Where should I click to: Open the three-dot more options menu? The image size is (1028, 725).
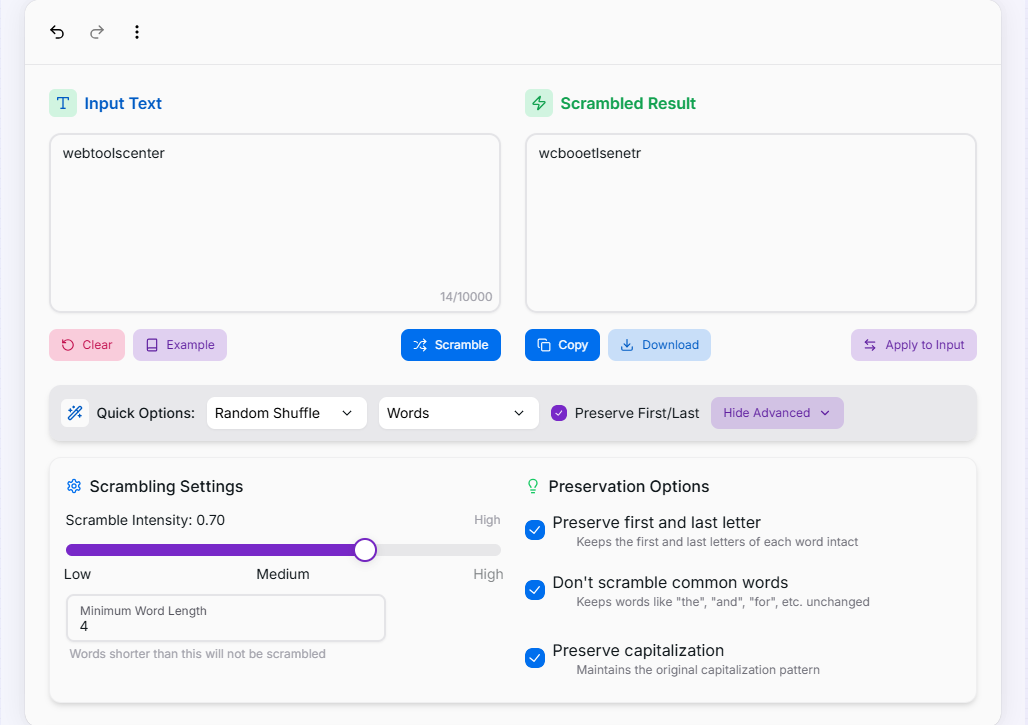(x=137, y=32)
